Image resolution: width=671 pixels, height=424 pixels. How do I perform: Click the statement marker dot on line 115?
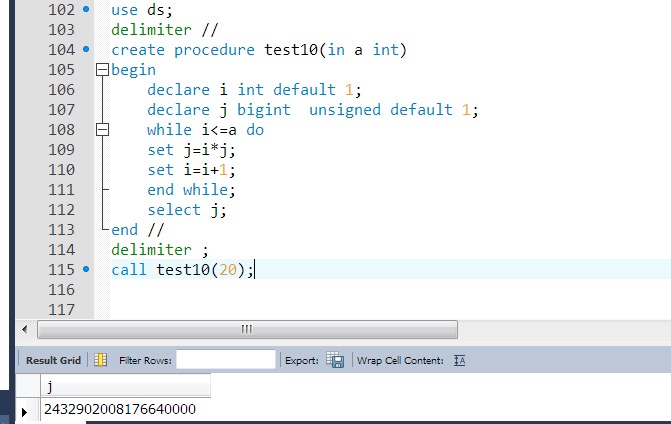(x=86, y=269)
